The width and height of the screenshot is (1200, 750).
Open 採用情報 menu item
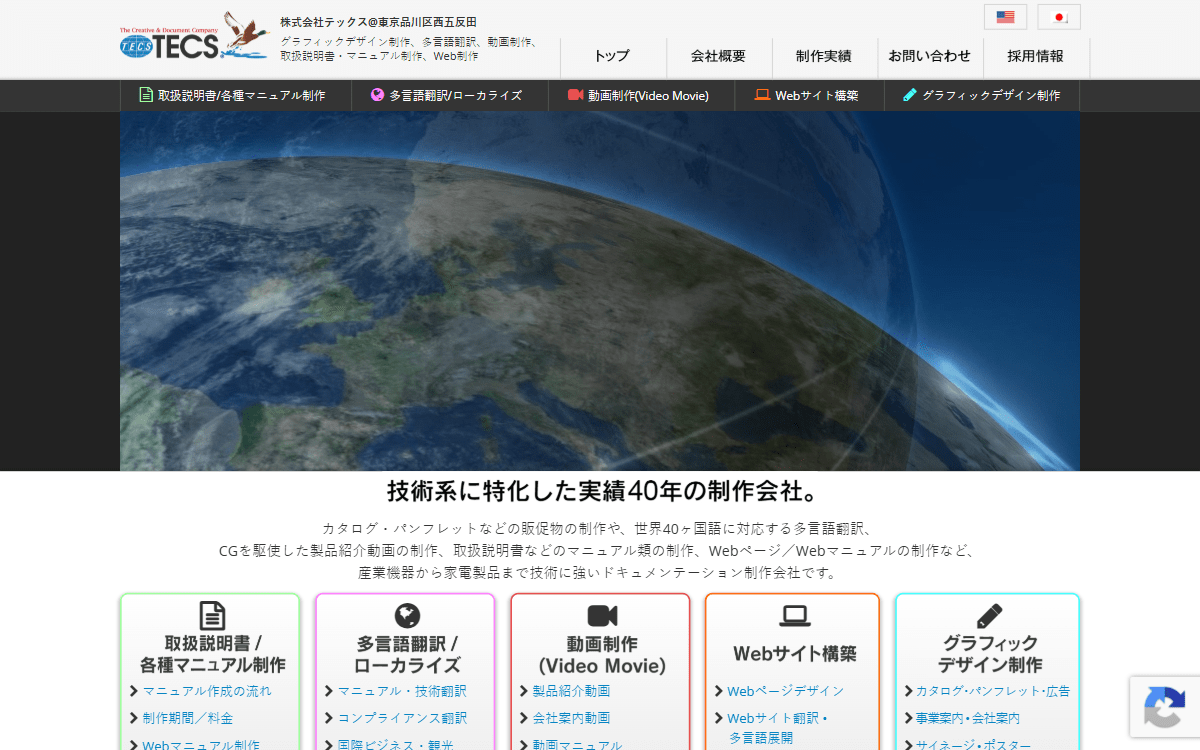1036,57
